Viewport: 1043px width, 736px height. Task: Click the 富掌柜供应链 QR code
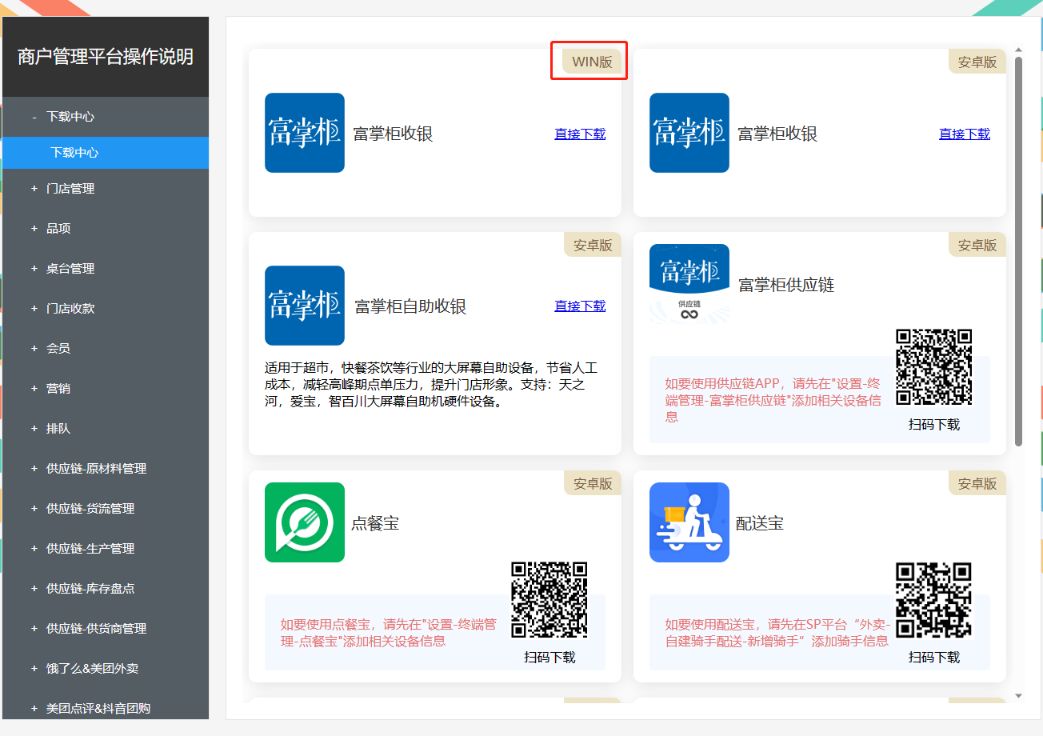934,367
